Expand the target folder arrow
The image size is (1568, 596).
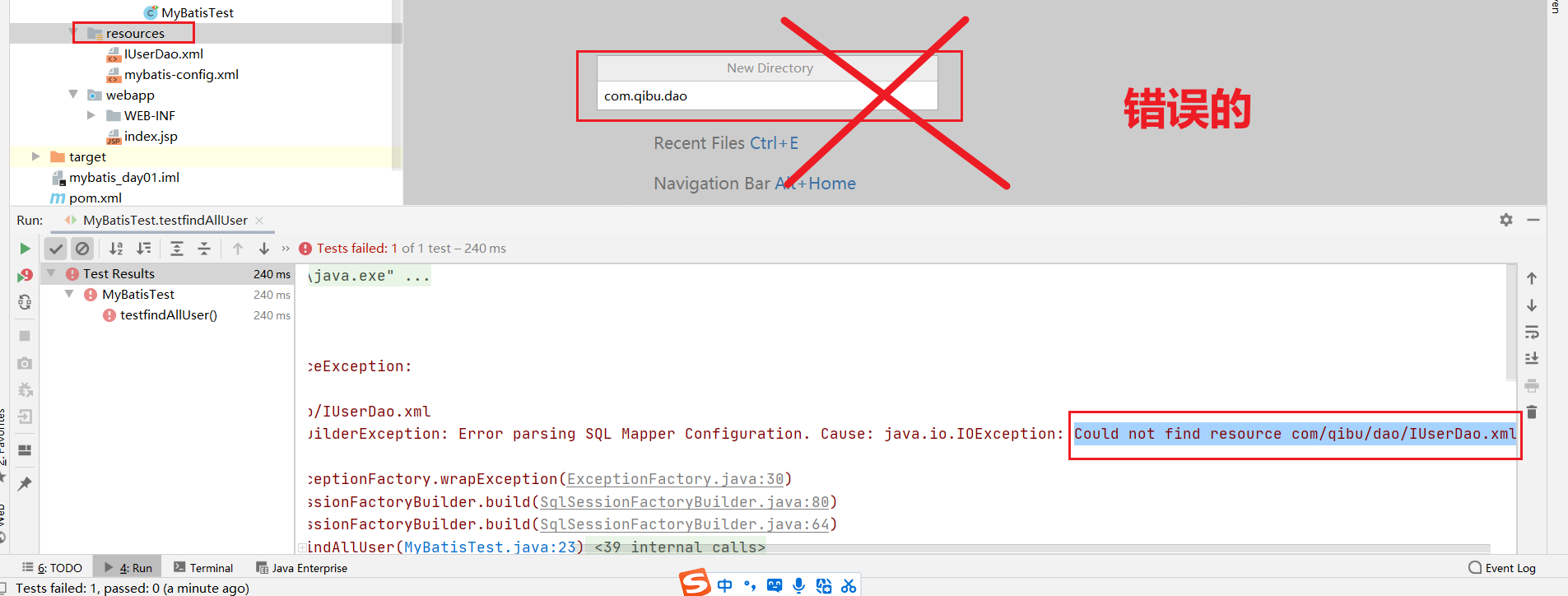[x=35, y=156]
